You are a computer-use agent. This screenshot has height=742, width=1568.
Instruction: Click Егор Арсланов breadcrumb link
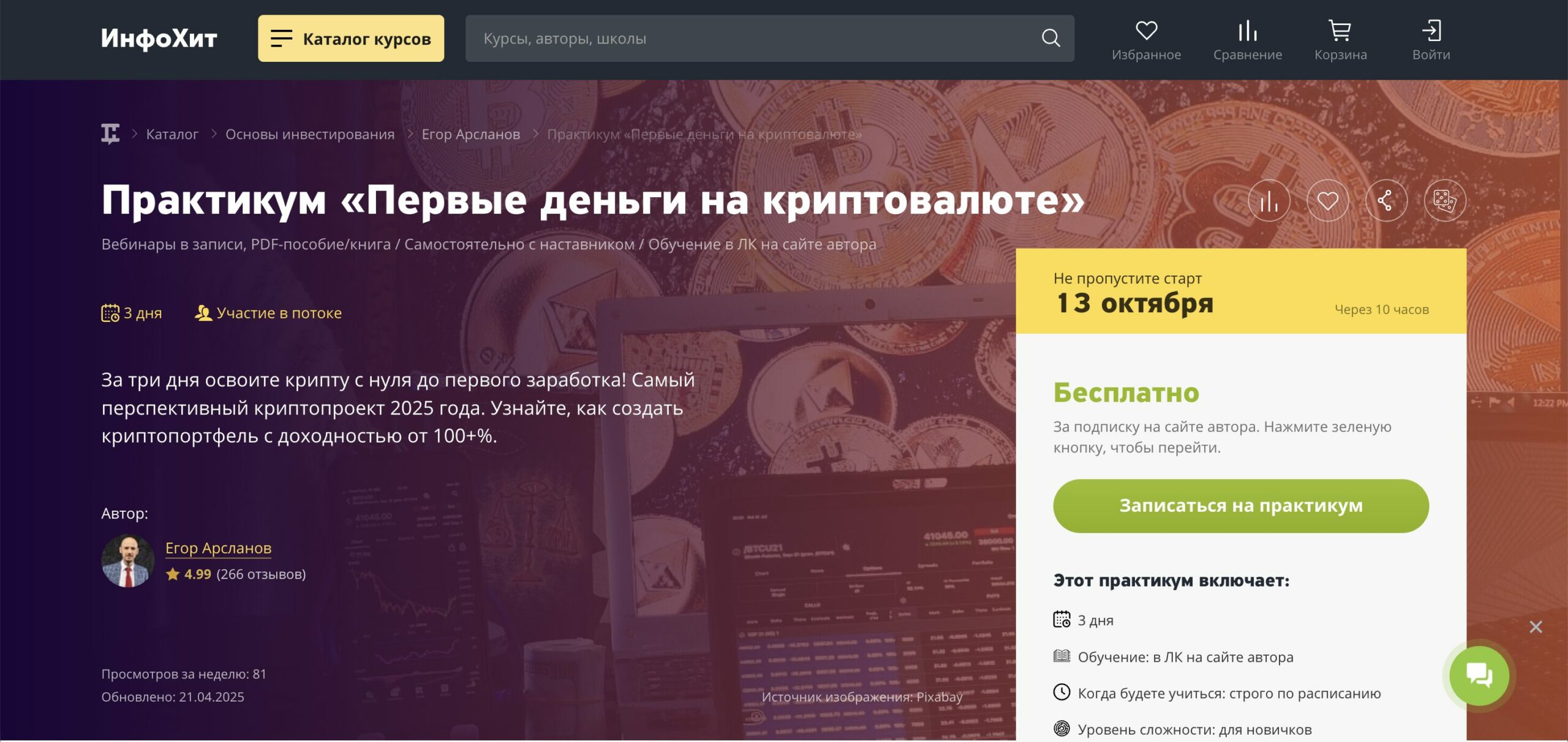(x=470, y=134)
